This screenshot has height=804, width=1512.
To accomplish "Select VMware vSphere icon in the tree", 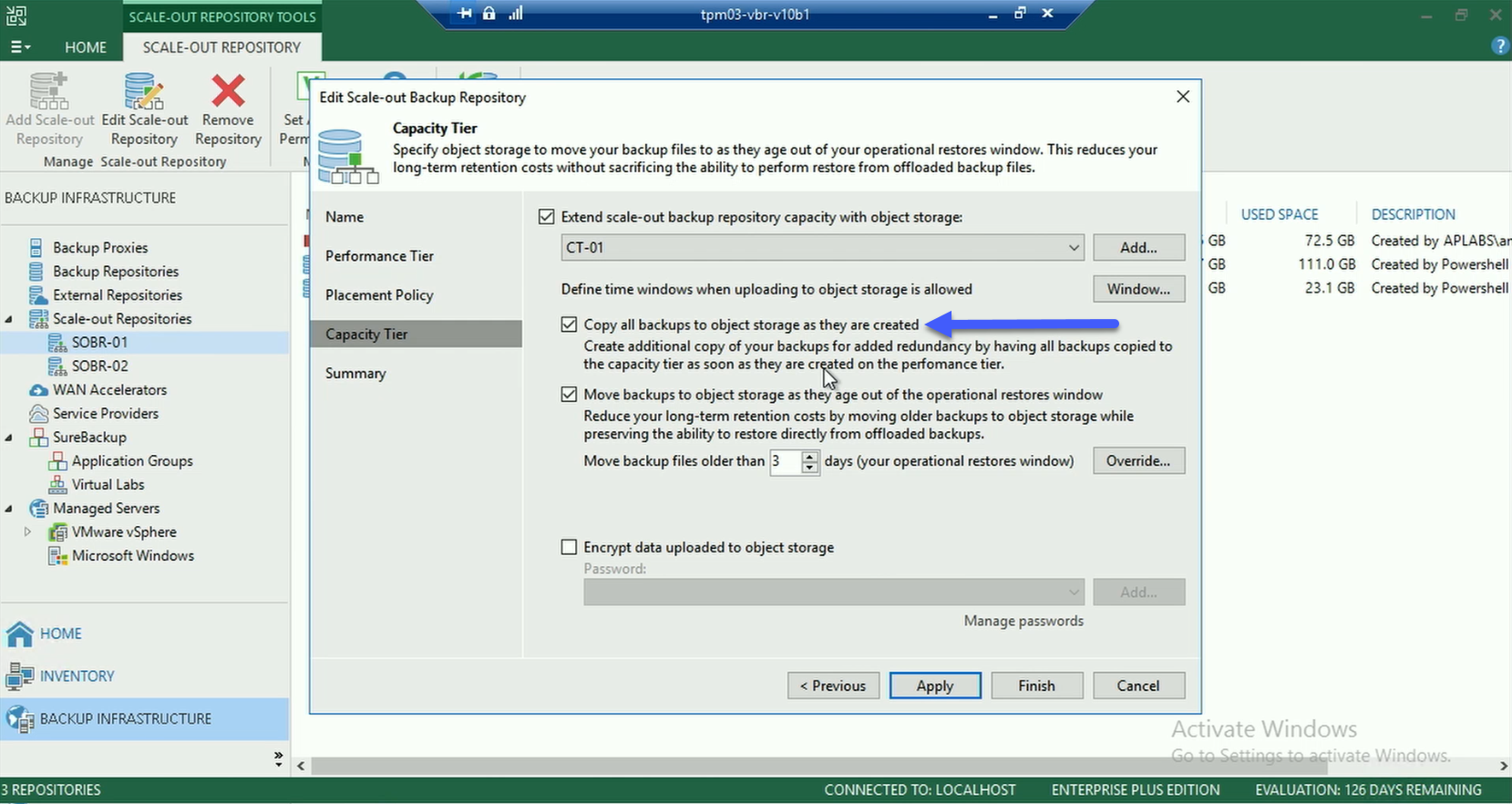I will click(57, 532).
